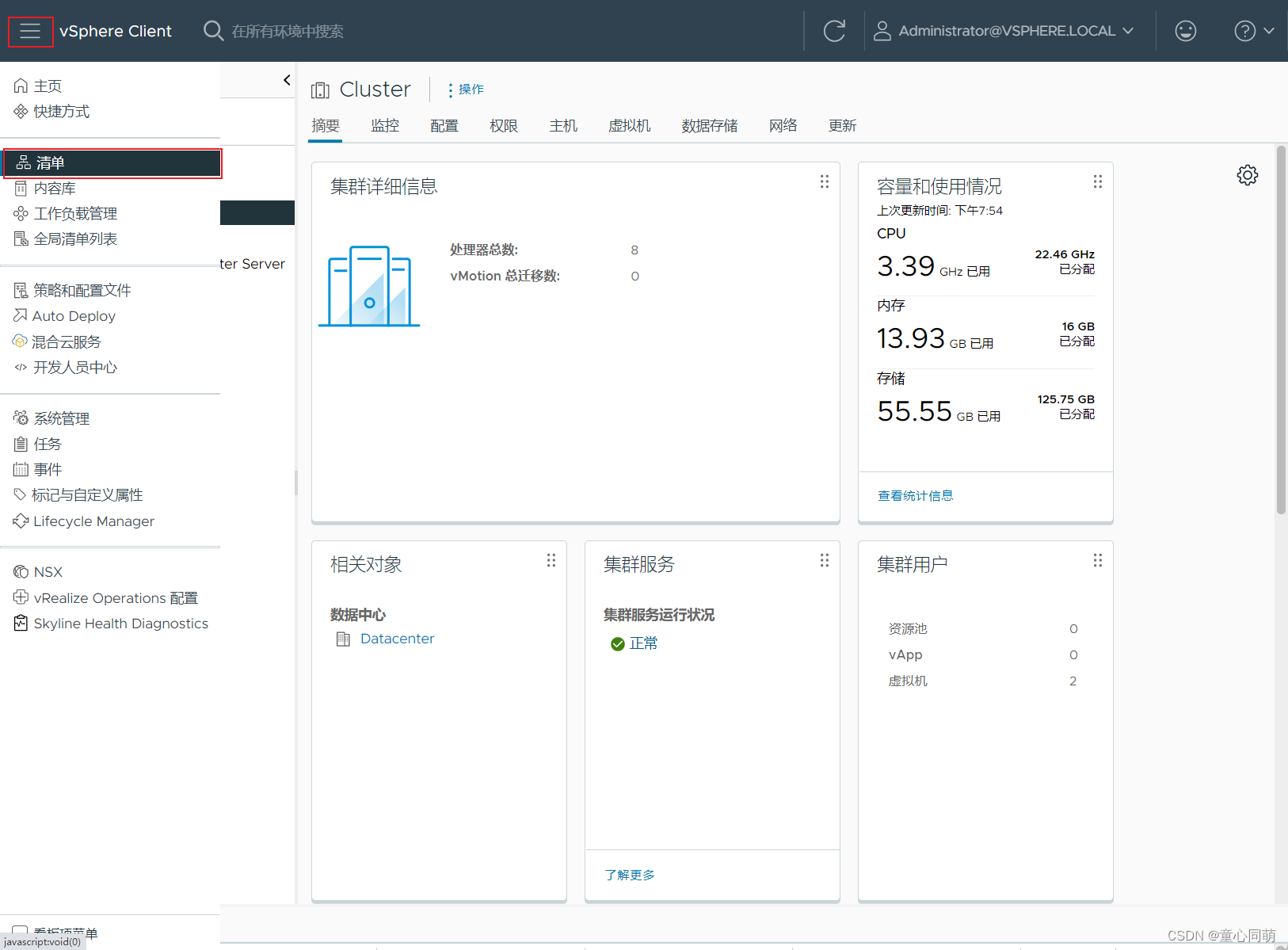Open the hamburger navigation menu
Image resolution: width=1288 pixels, height=950 pixels.
click(30, 31)
